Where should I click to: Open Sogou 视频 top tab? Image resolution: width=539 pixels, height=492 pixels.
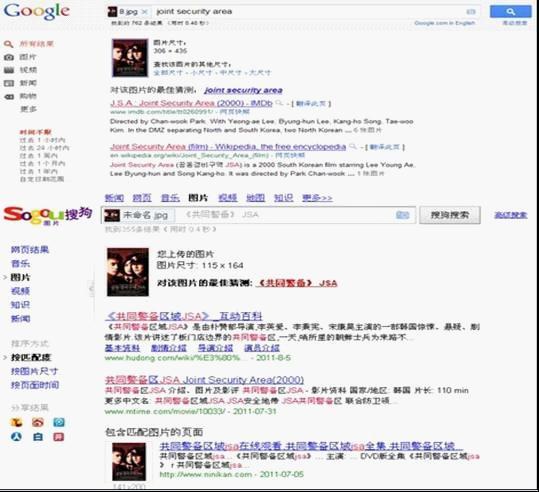tap(228, 198)
